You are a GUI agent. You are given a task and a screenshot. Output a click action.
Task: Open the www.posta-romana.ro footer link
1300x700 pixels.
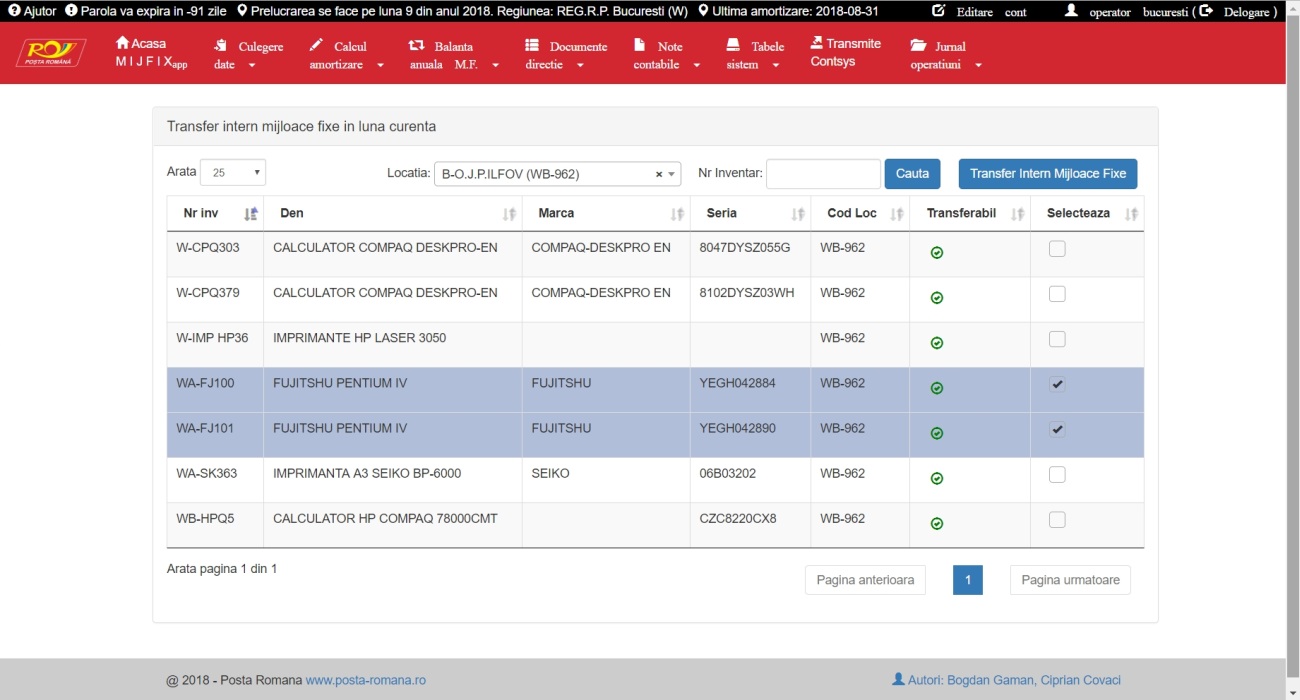coord(365,680)
